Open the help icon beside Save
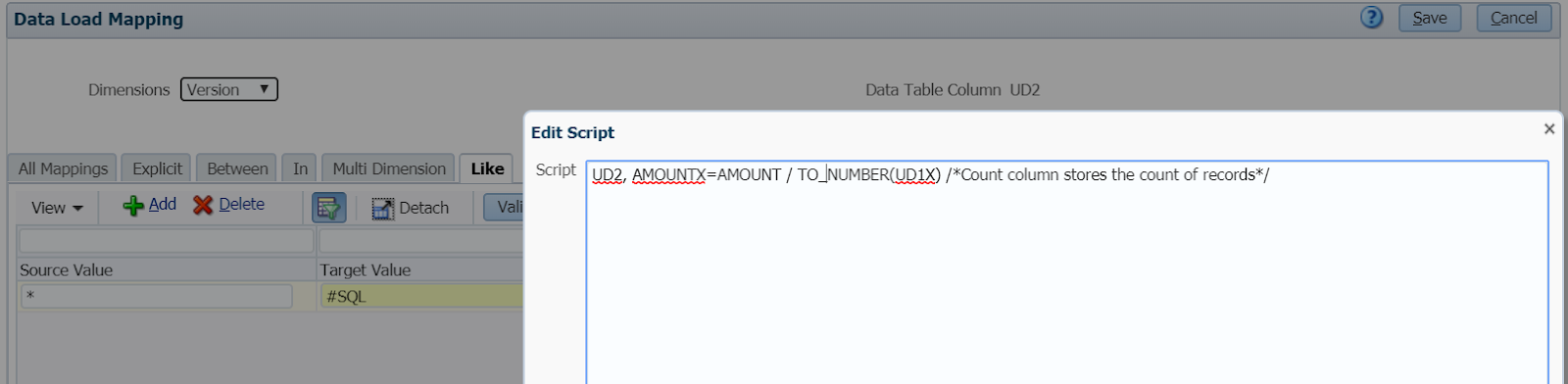The height and width of the screenshot is (384, 1568). [1372, 18]
